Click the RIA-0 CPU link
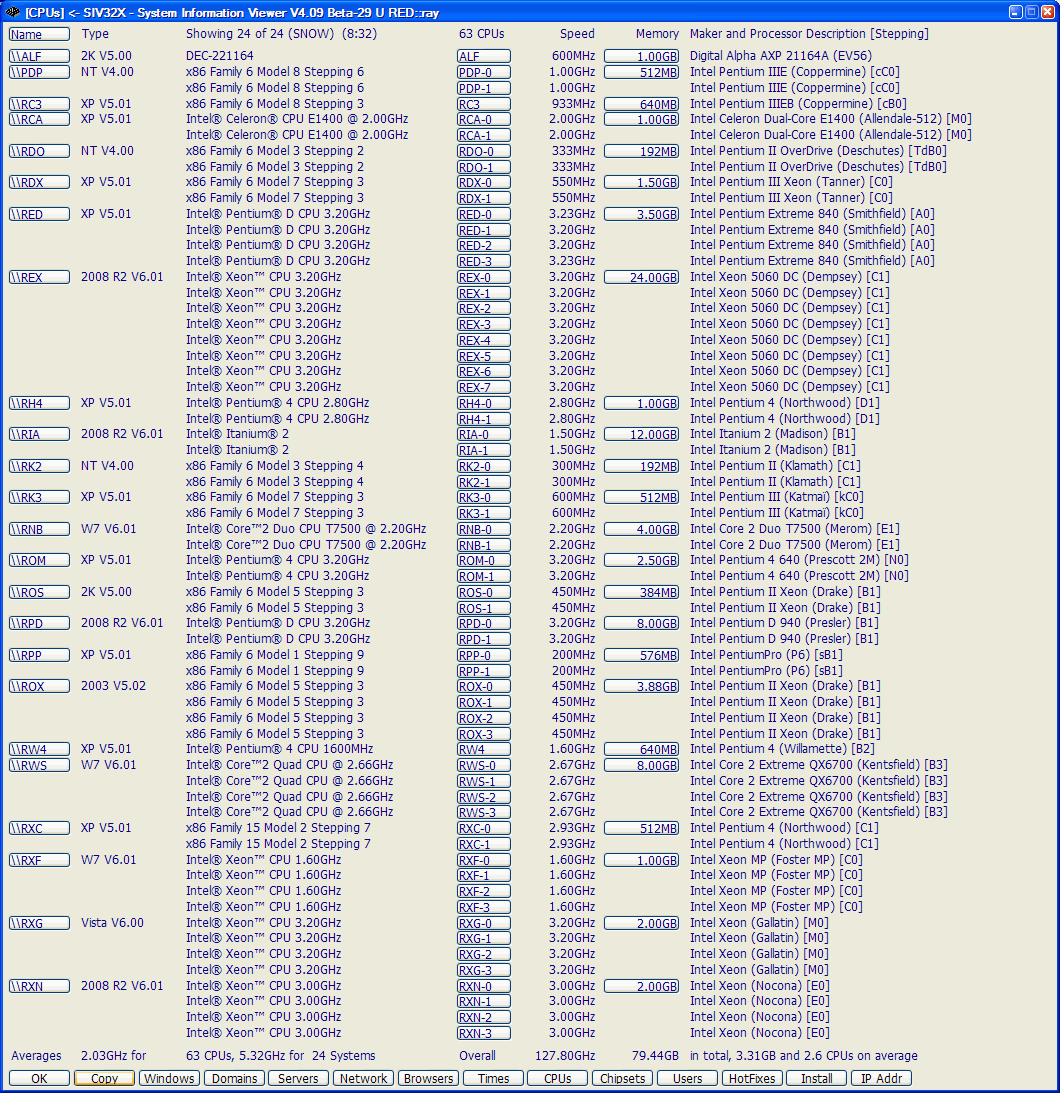The height and width of the screenshot is (1093, 1060). [484, 434]
